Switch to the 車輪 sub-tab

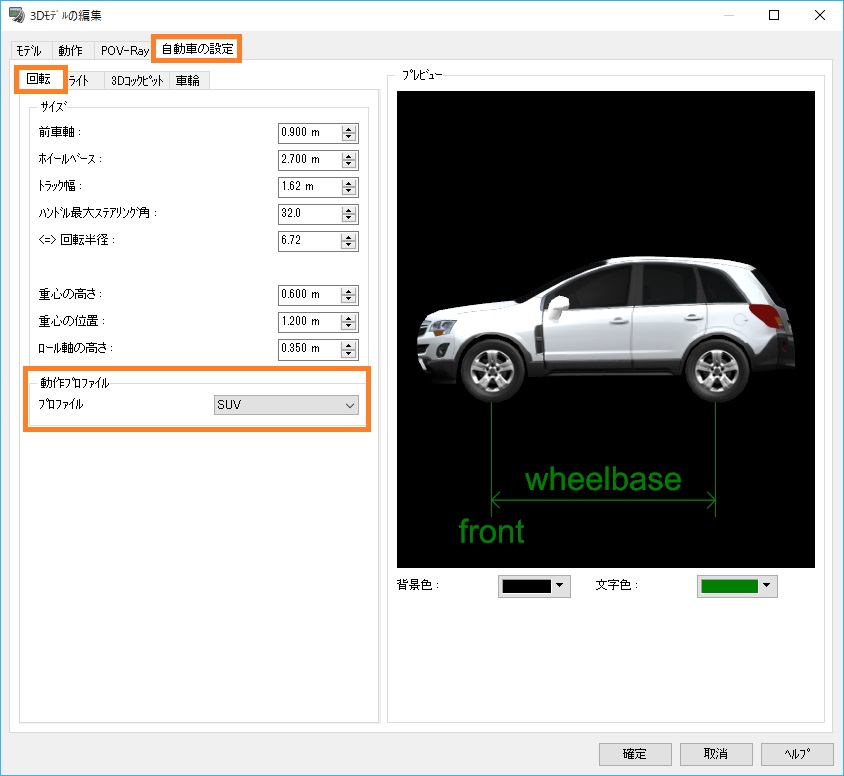[188, 81]
